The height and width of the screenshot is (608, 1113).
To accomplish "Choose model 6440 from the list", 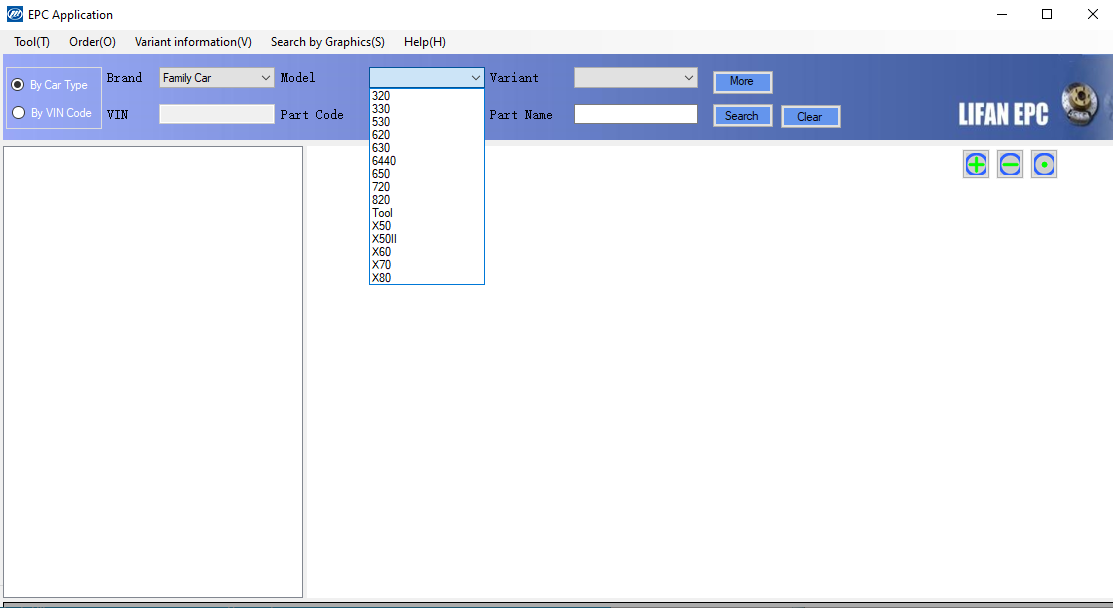I will tap(427, 160).
